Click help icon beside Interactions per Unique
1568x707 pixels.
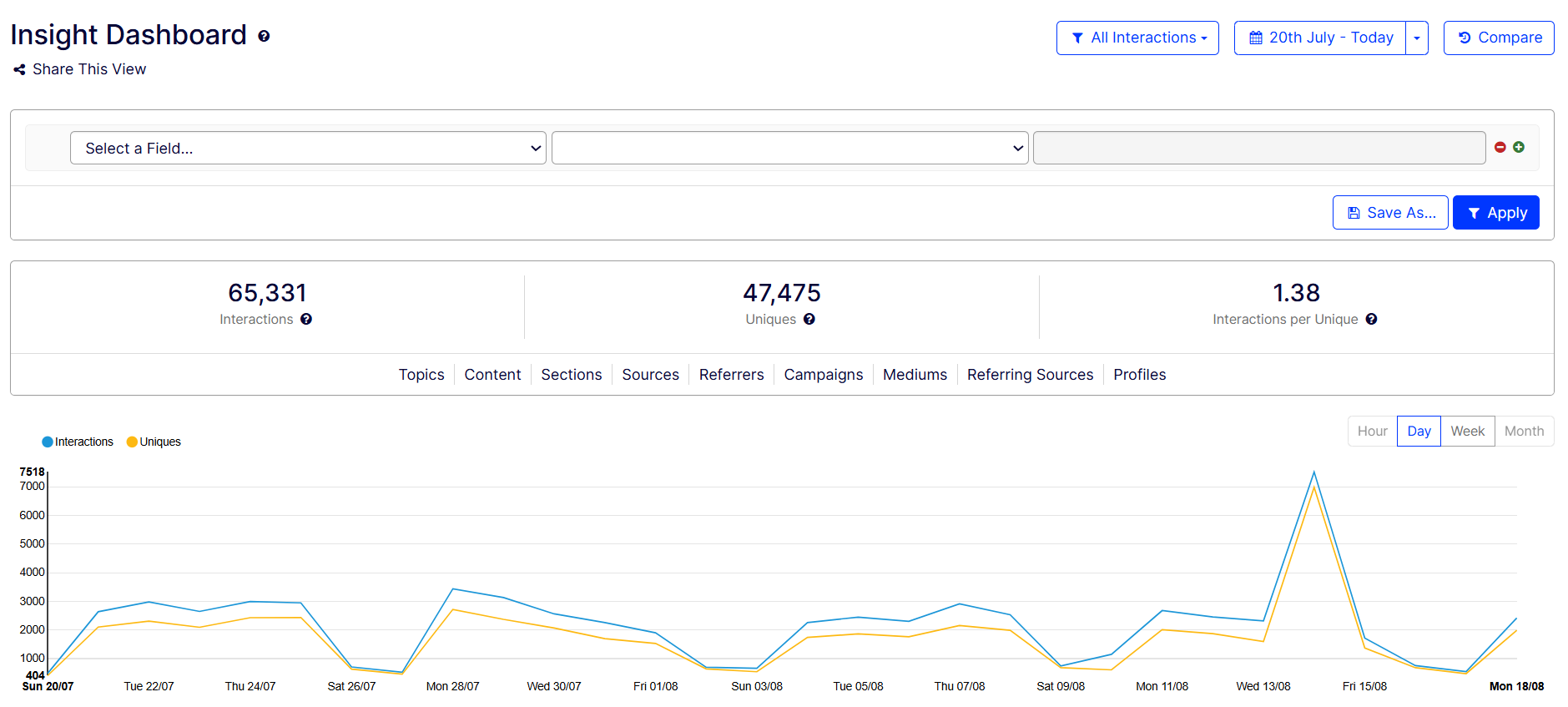click(x=1371, y=319)
